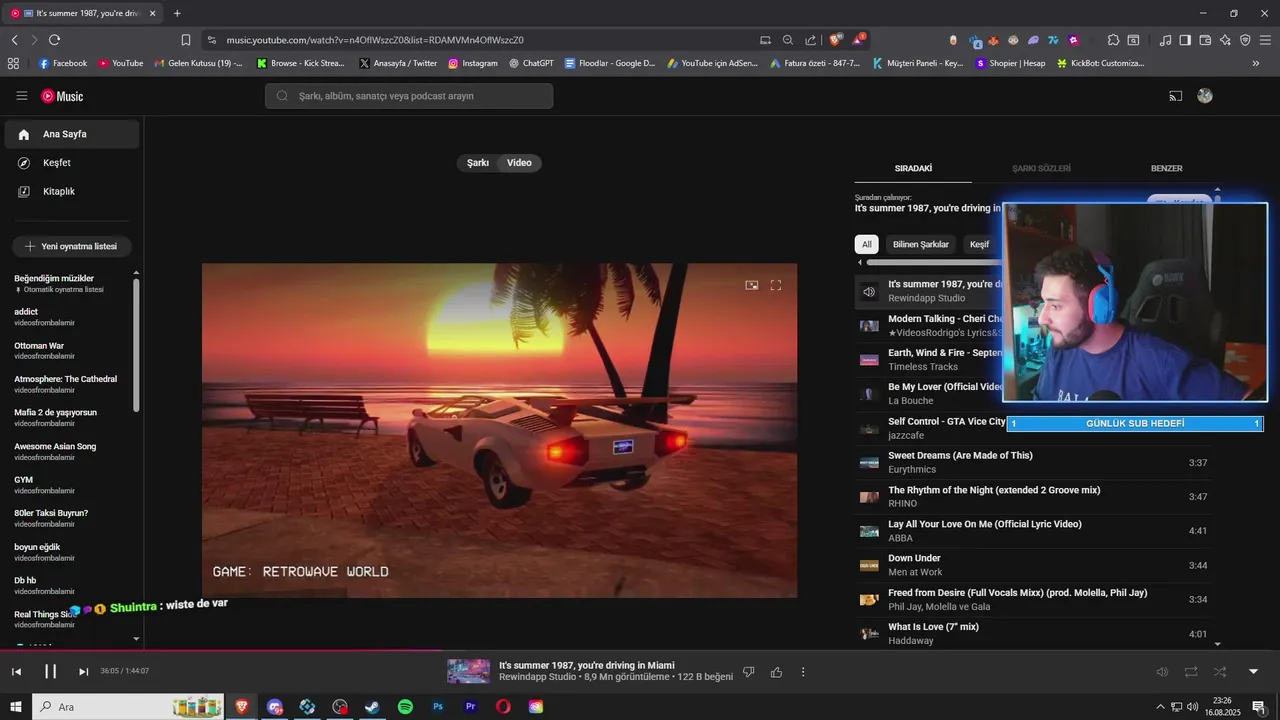Open the volume speaker control
The image size is (1280, 720).
click(x=1162, y=672)
